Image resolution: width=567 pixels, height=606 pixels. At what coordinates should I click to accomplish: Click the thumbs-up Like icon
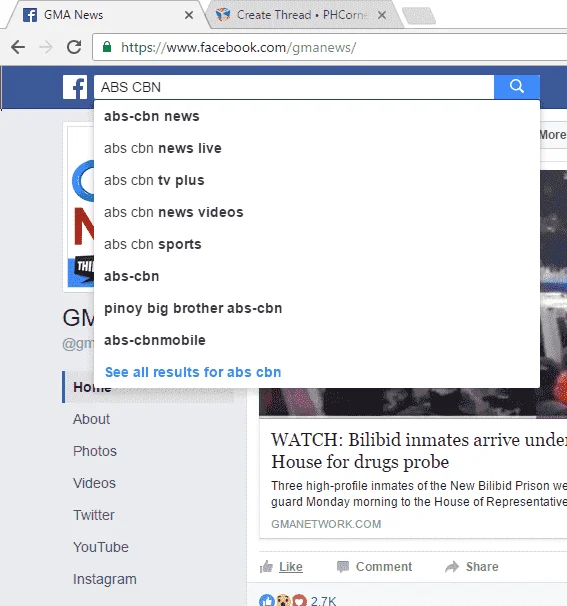pyautogui.click(x=266, y=567)
